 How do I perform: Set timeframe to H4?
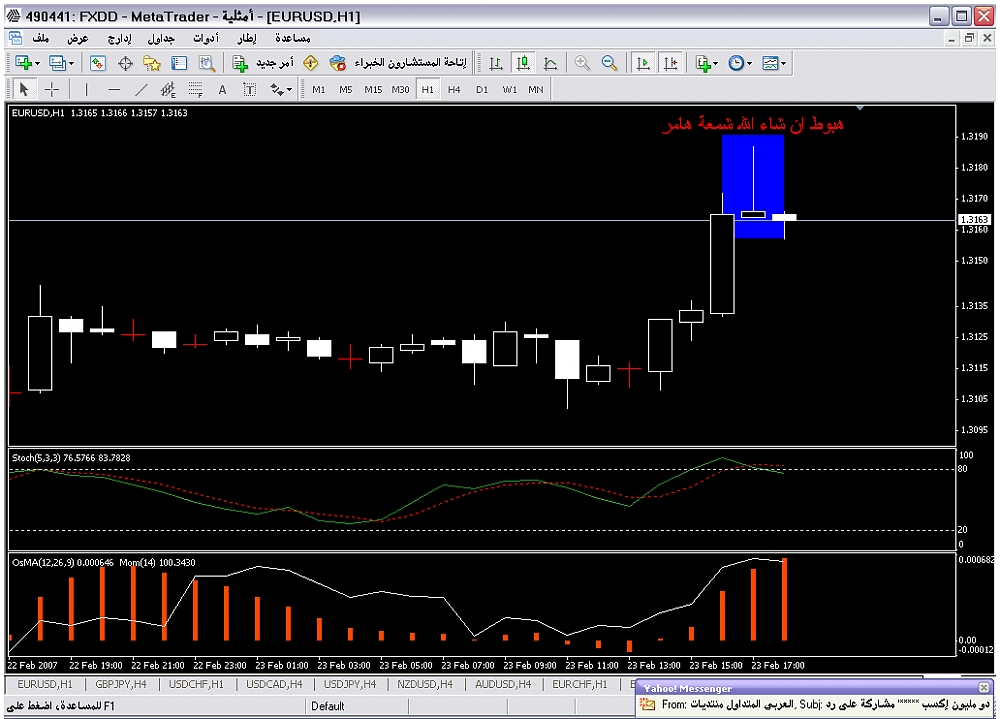(454, 89)
